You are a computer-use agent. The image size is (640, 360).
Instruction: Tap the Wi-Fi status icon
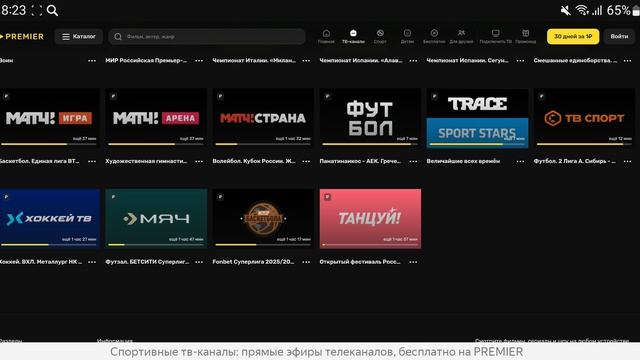click(582, 10)
